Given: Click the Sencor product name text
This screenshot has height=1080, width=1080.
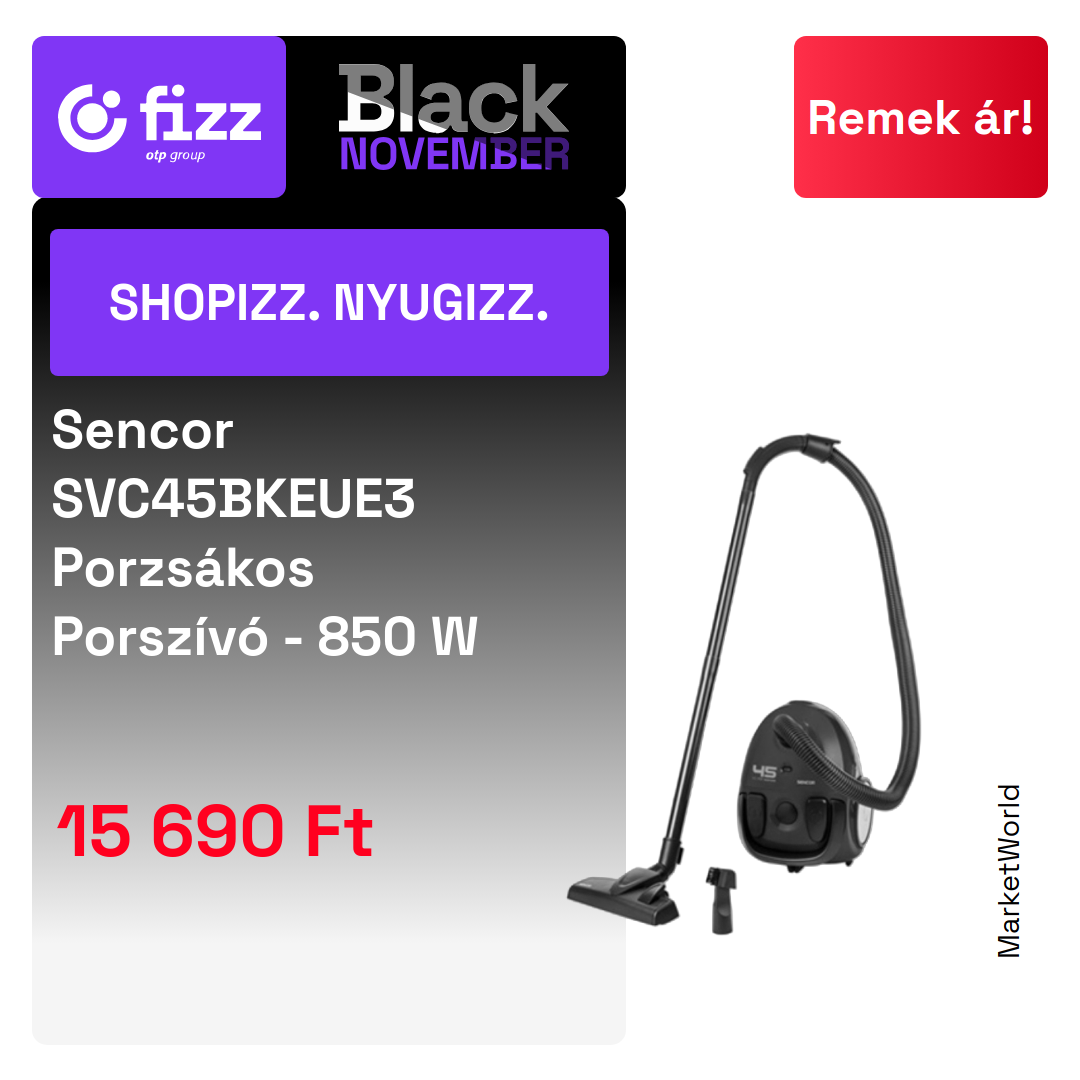Looking at the screenshot, I should pos(143,430).
